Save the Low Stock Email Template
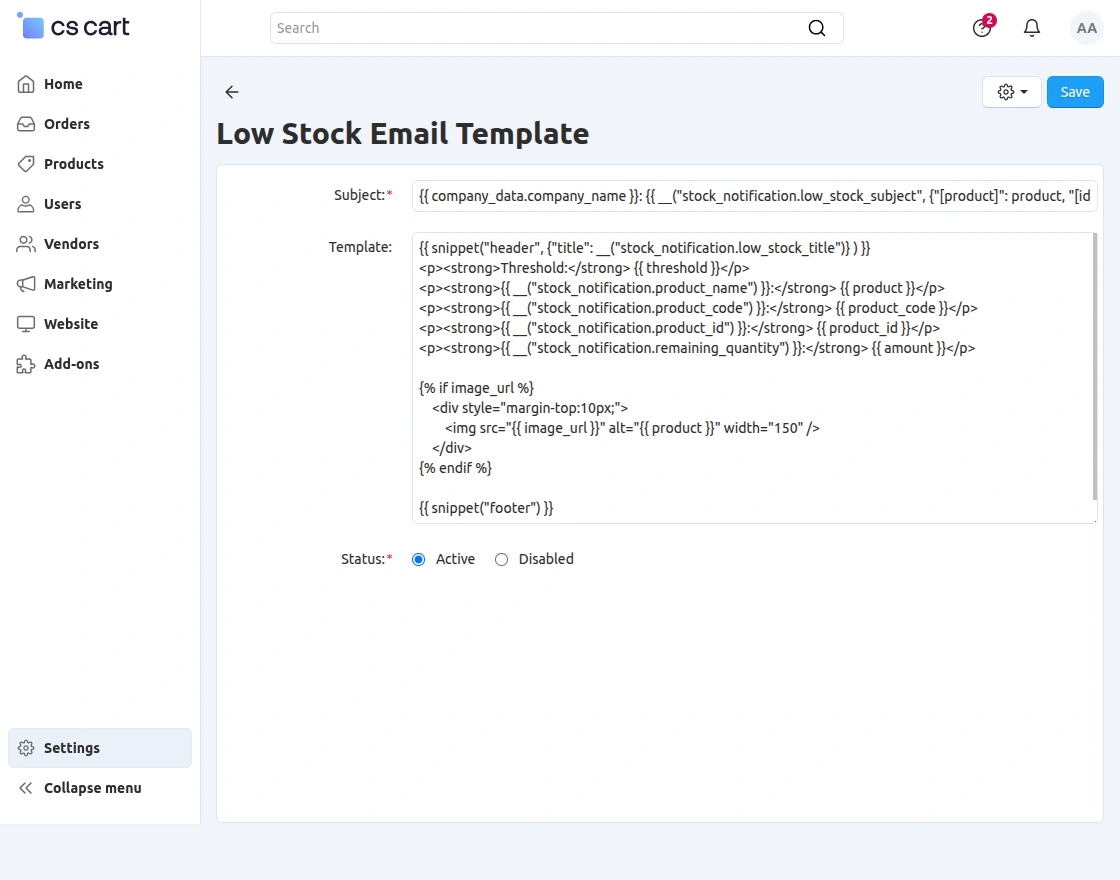This screenshot has width=1120, height=880. pyautogui.click(x=1075, y=91)
